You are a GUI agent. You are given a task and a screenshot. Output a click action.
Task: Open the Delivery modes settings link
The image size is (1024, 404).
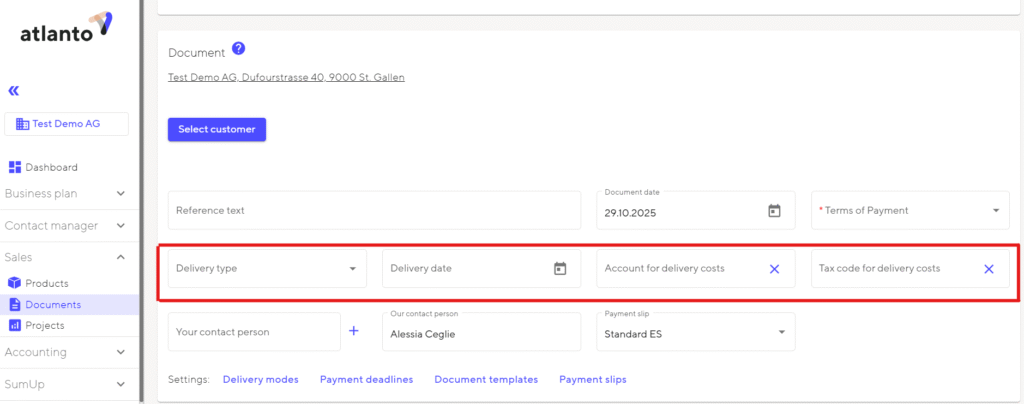click(x=260, y=380)
